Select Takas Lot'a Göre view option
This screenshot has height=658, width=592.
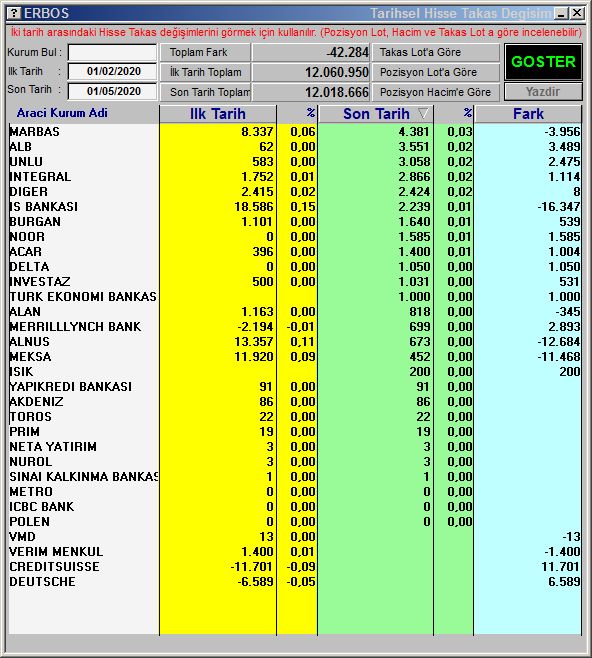point(436,52)
